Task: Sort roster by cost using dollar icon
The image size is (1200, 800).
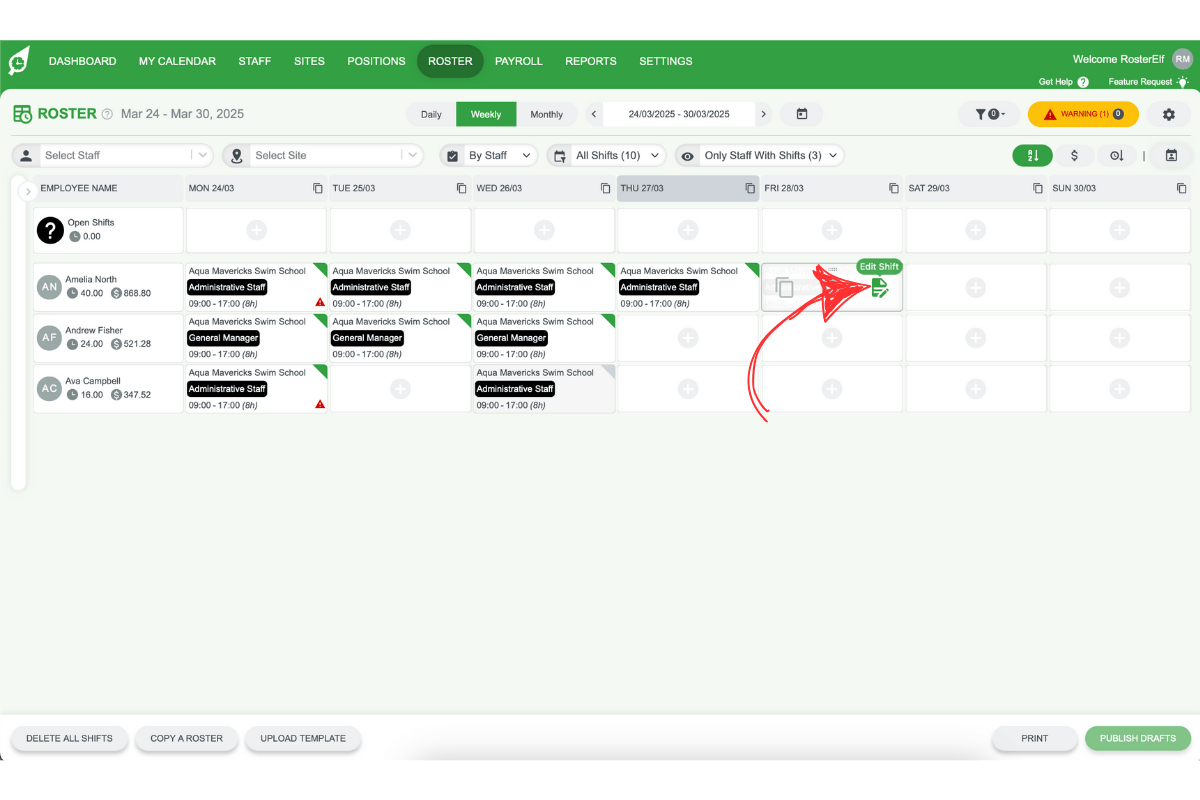Action: coord(1075,156)
